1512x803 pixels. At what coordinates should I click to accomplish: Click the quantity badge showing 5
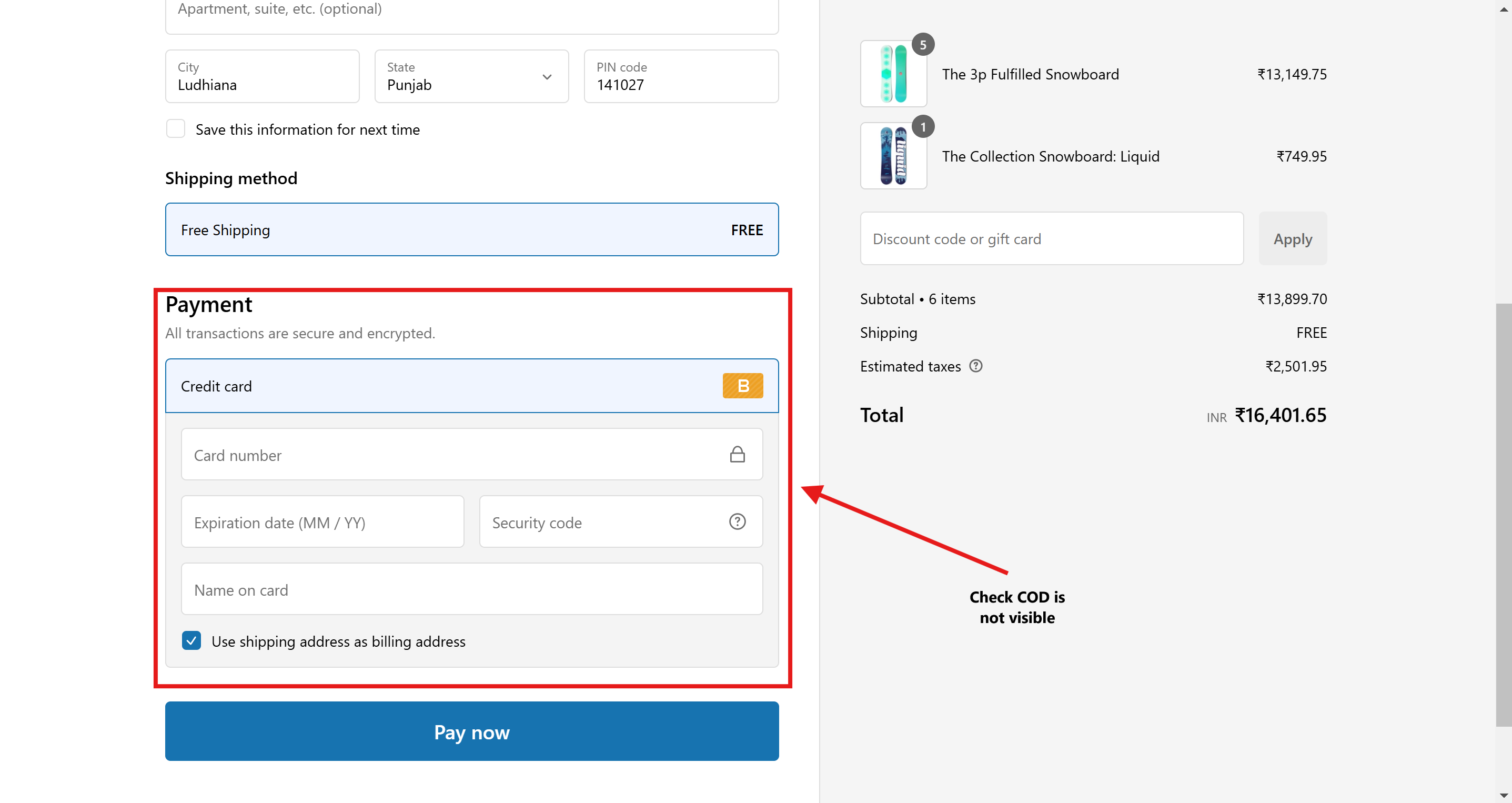pyautogui.click(x=923, y=45)
